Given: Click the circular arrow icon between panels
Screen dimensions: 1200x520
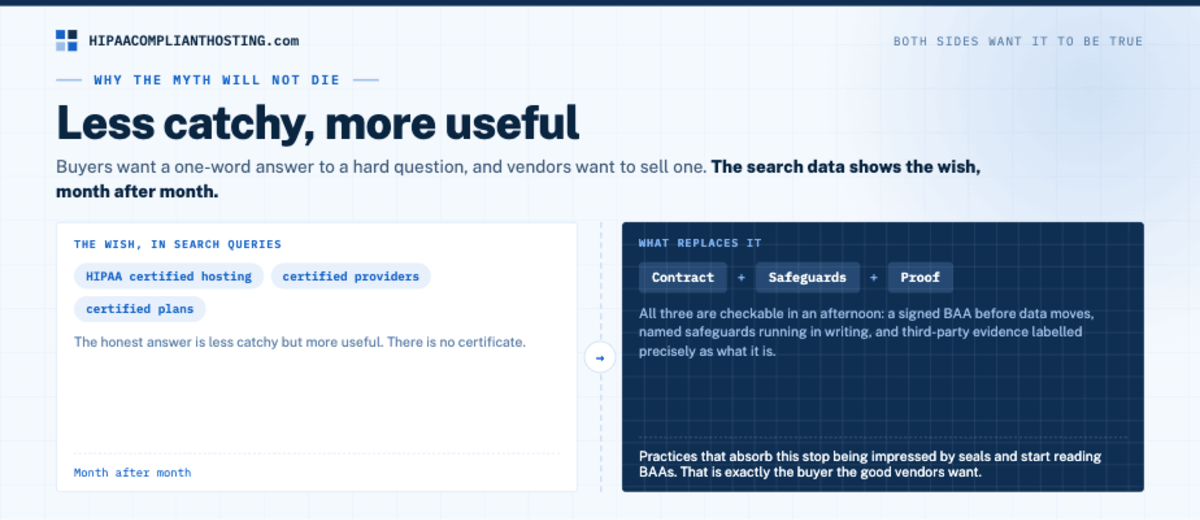Looking at the screenshot, I should (x=600, y=358).
